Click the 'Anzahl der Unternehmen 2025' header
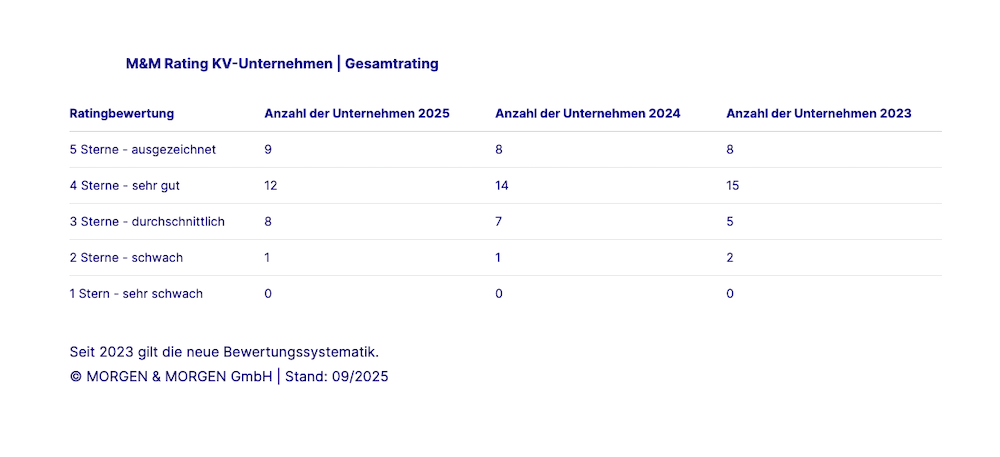Viewport: 1000px width, 457px height. point(357,114)
